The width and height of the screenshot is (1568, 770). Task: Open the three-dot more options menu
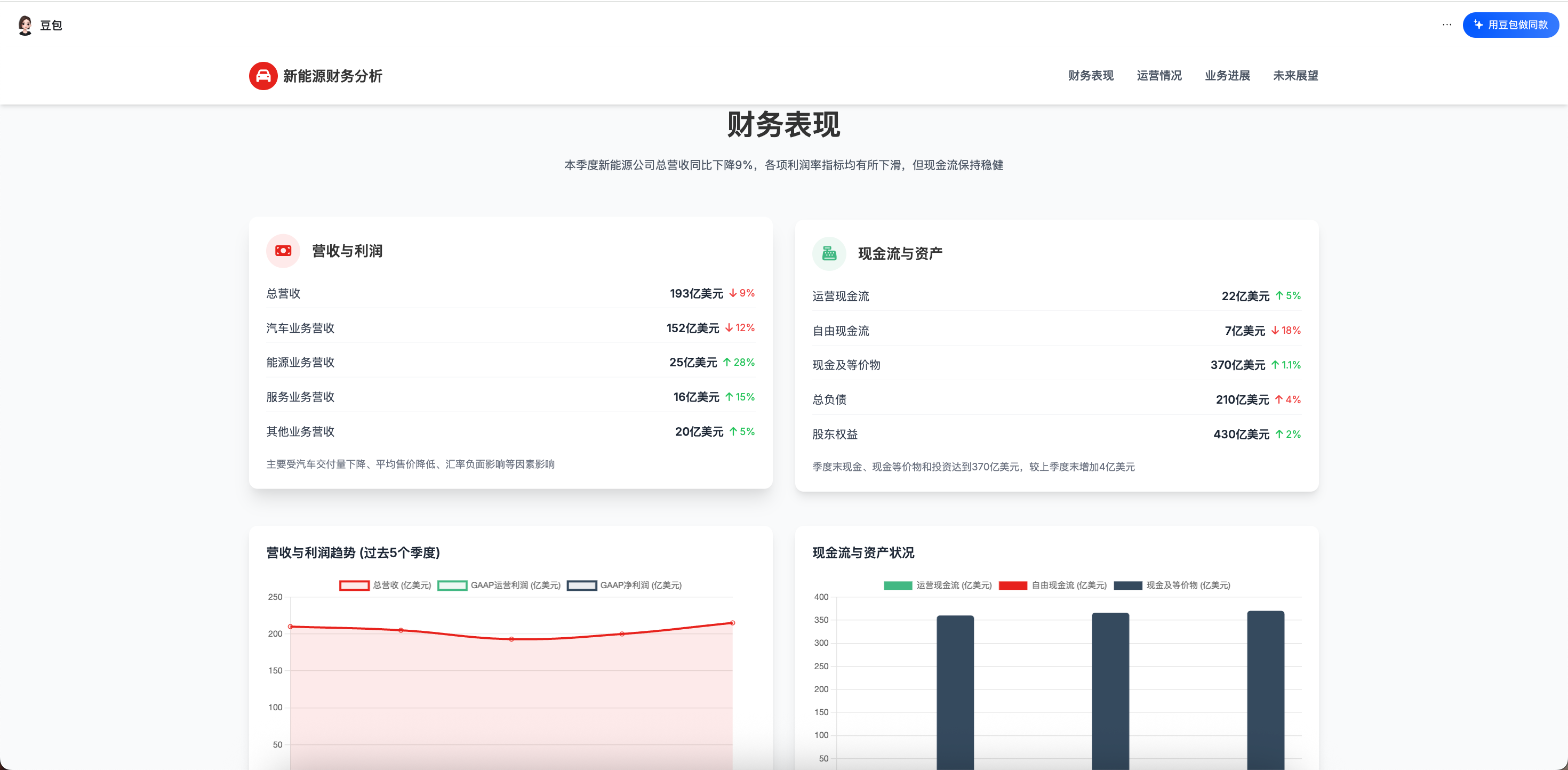[1446, 25]
